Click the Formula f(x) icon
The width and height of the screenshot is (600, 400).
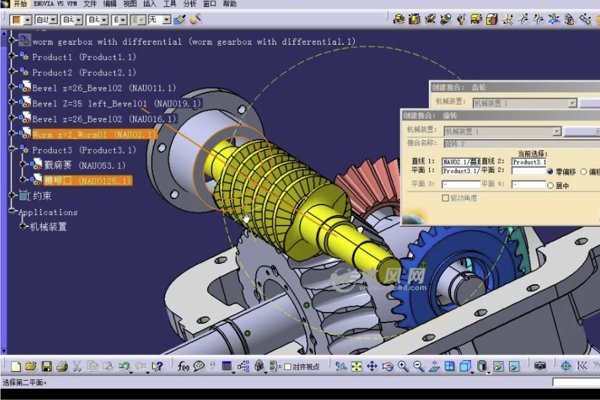pyautogui.click(x=183, y=366)
